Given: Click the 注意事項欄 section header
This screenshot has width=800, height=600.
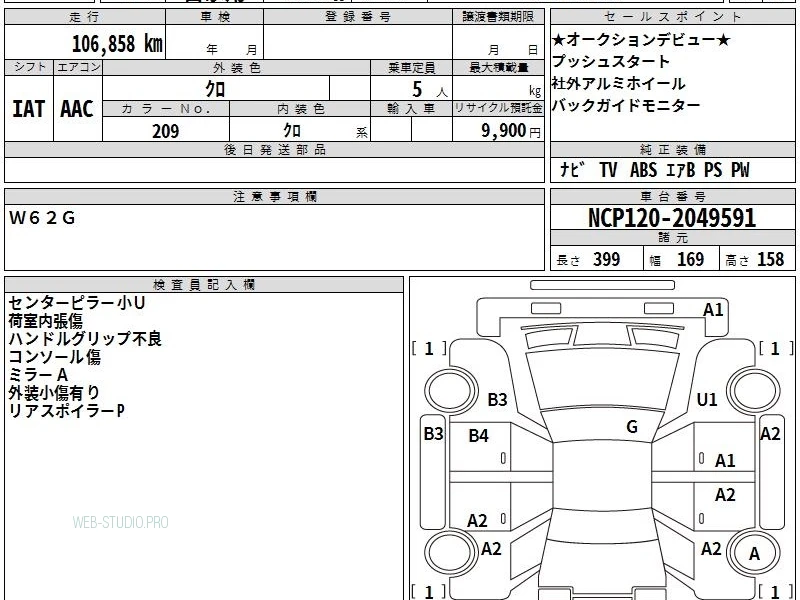Looking at the screenshot, I should click(x=274, y=196).
